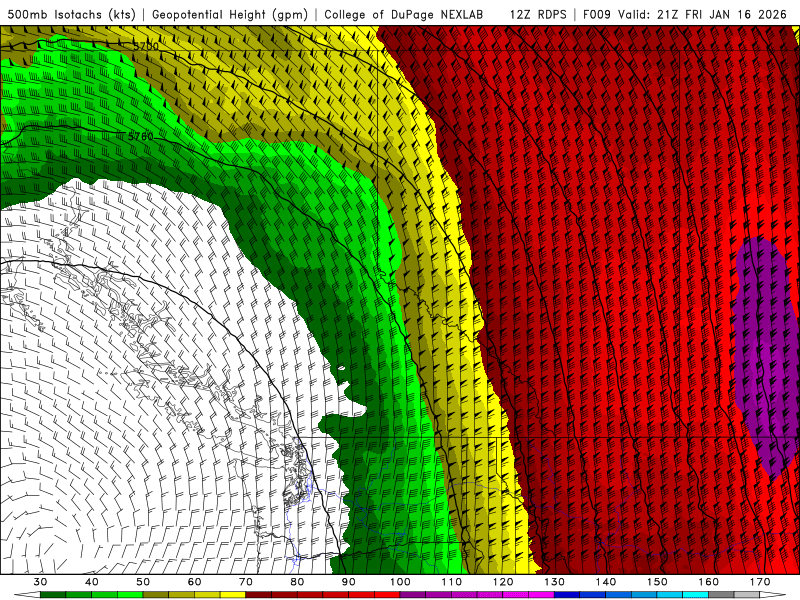The height and width of the screenshot is (600, 800).
Task: Click the '5700' height contour label
Action: click(x=146, y=46)
